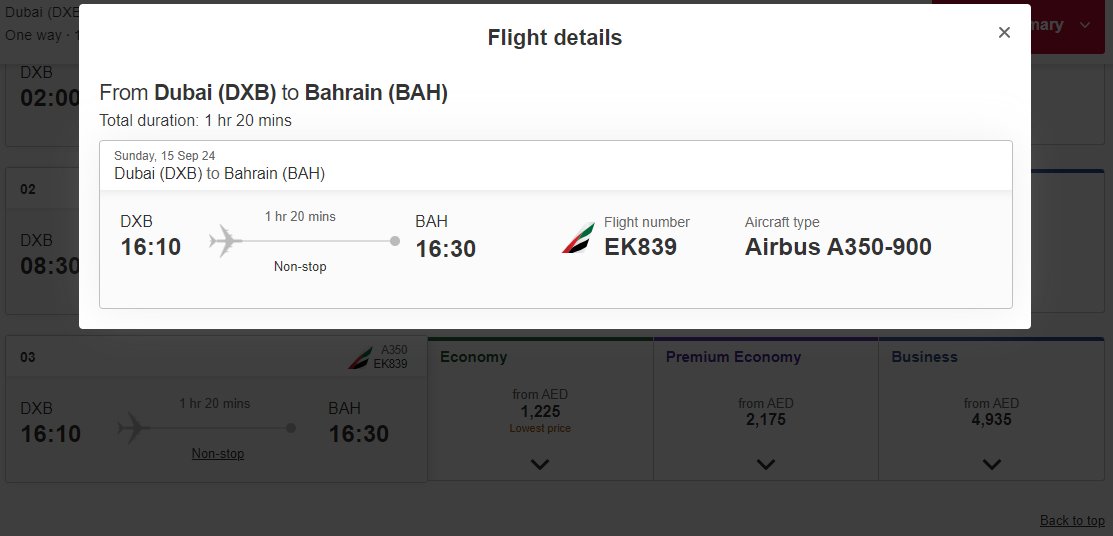Open the Non-stop link for flight 03
Screen dimensions: 1113x536
click(218, 454)
